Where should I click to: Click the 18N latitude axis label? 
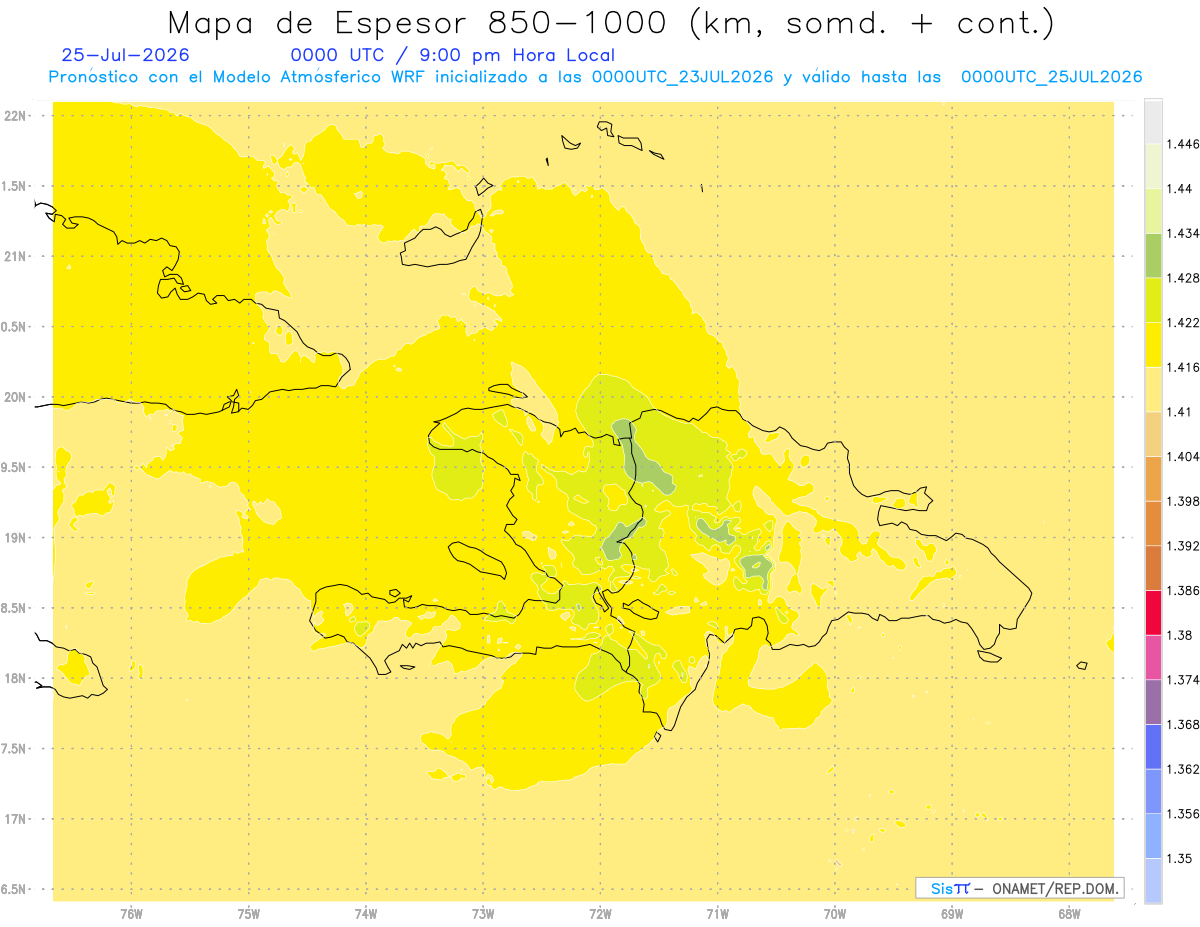pos(15,678)
